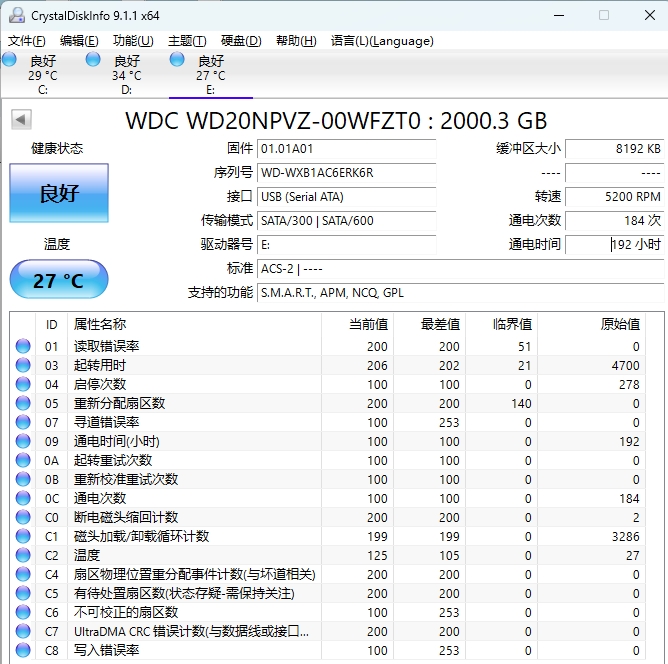This screenshot has width=668, height=664.
Task: Click the status orb for C7 UltraDMA CRC
Action: [23, 631]
